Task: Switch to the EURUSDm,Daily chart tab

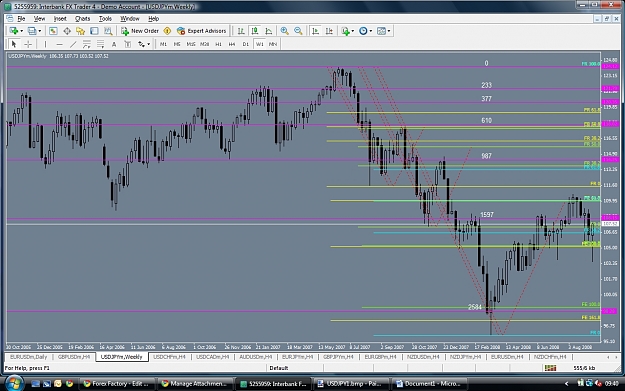Action: coord(29,357)
